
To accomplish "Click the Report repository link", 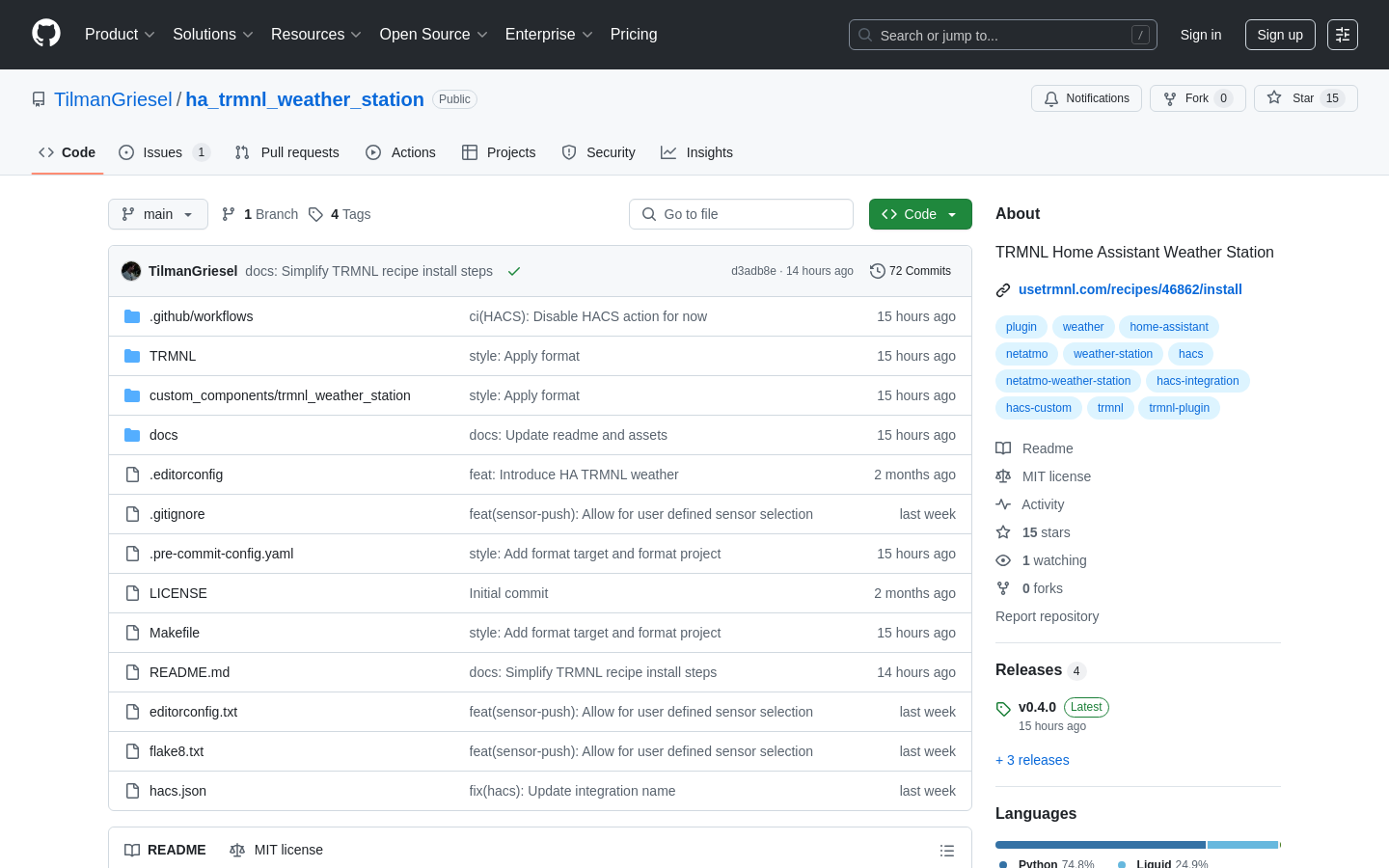I will pos(1047,616).
